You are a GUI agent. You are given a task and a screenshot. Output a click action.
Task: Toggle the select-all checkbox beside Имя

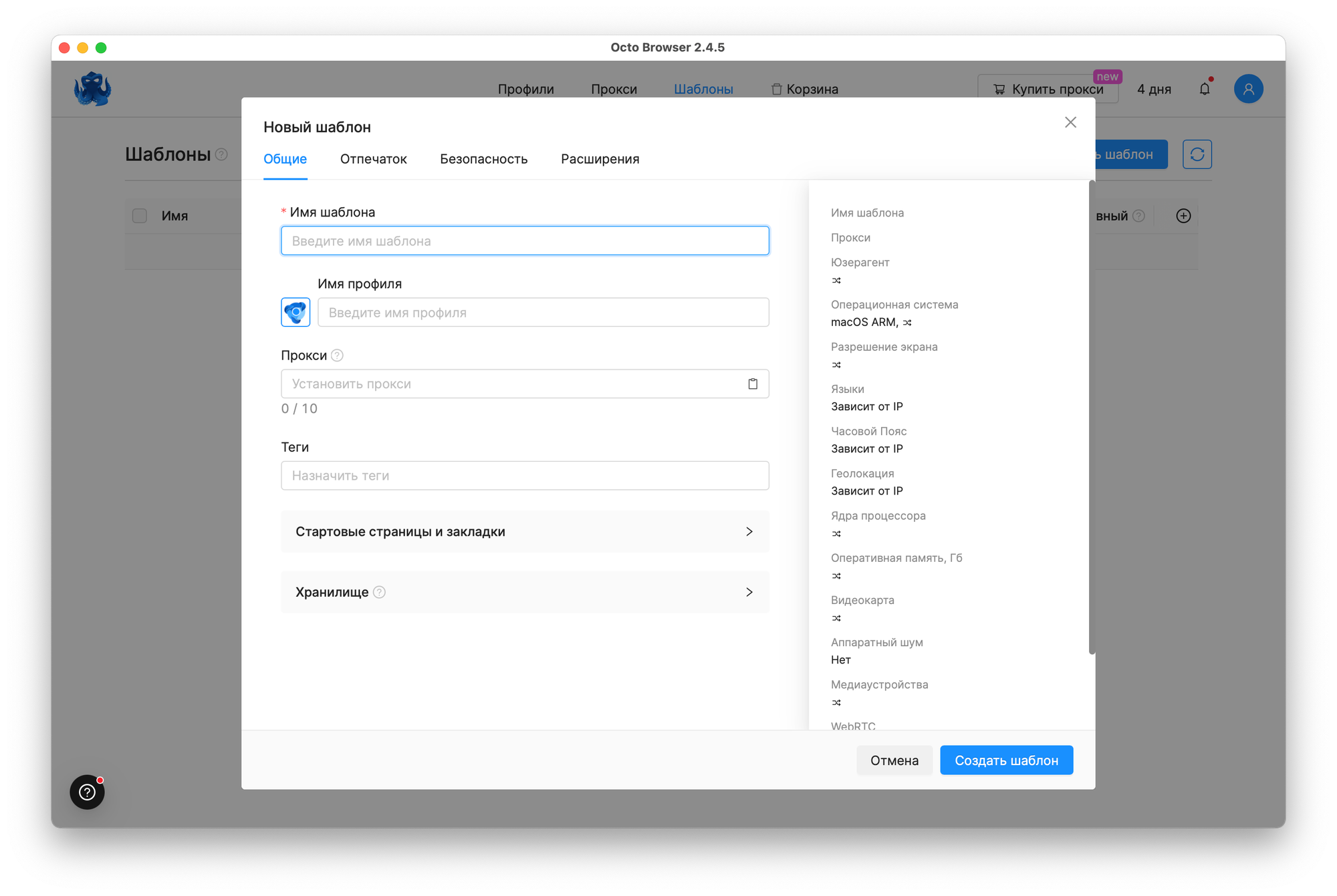[140, 216]
